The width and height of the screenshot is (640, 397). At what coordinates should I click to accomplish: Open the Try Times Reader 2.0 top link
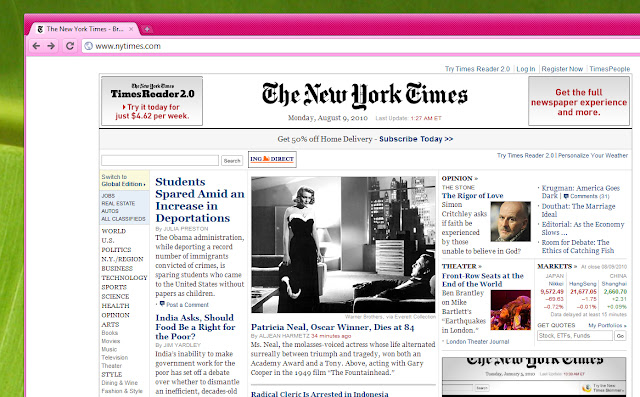click(x=477, y=69)
